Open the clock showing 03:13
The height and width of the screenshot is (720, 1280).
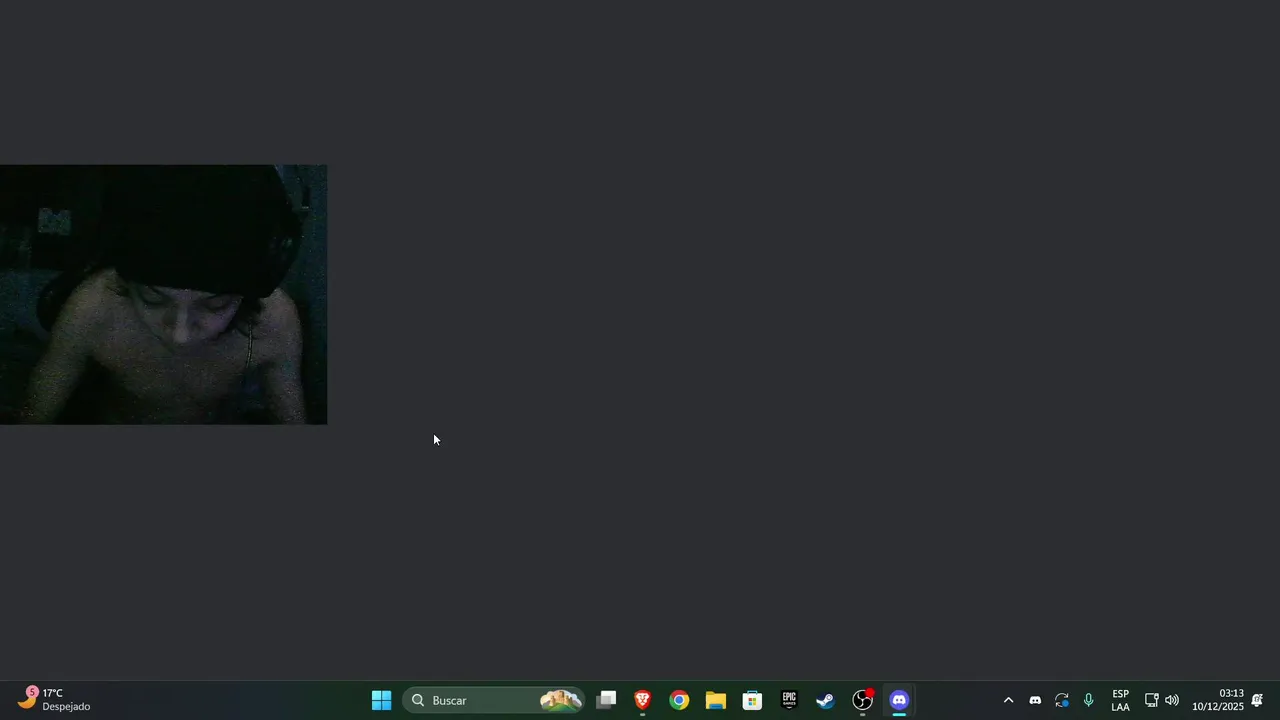point(1217,700)
